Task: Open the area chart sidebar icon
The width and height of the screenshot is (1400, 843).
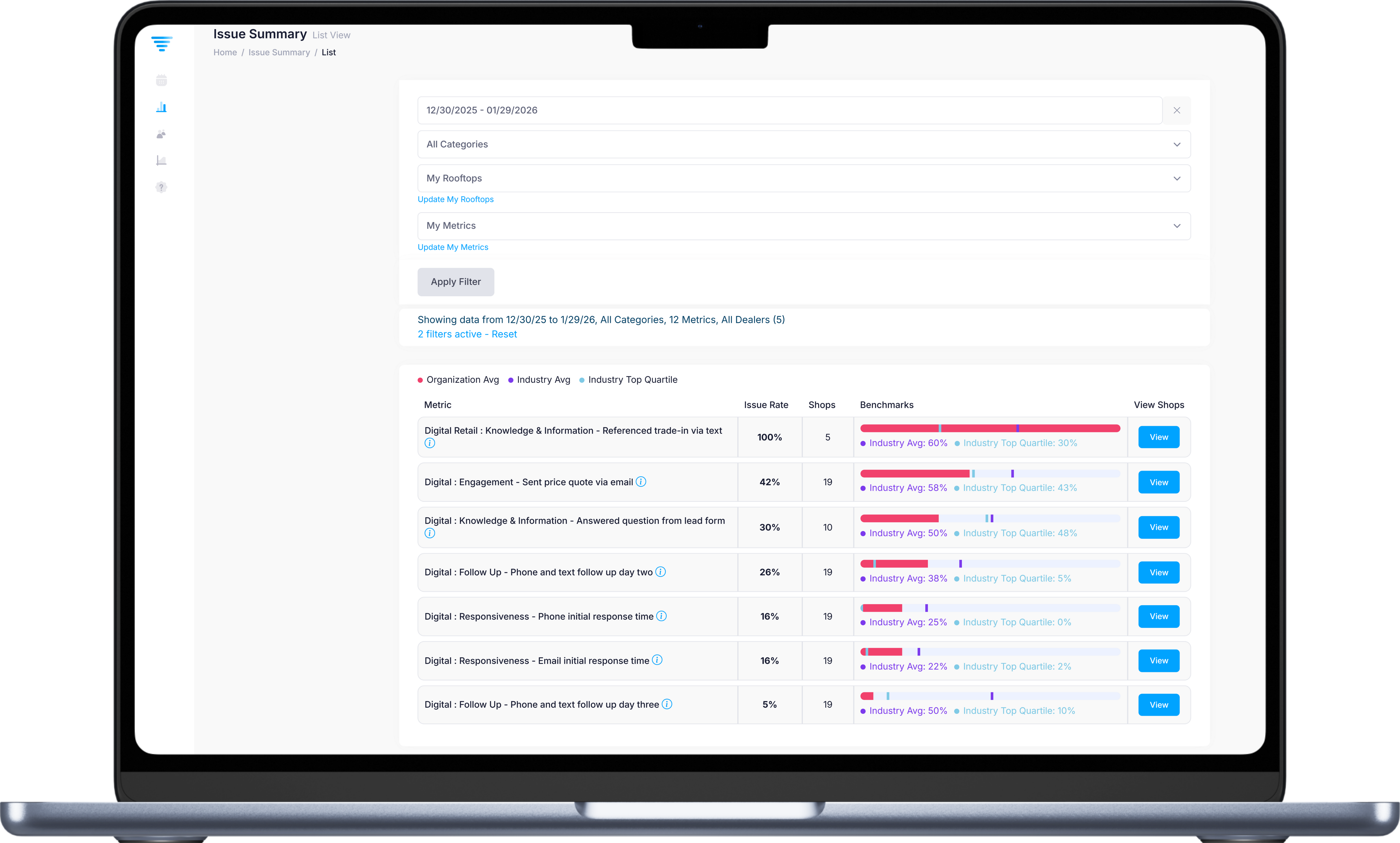Action: point(161,161)
